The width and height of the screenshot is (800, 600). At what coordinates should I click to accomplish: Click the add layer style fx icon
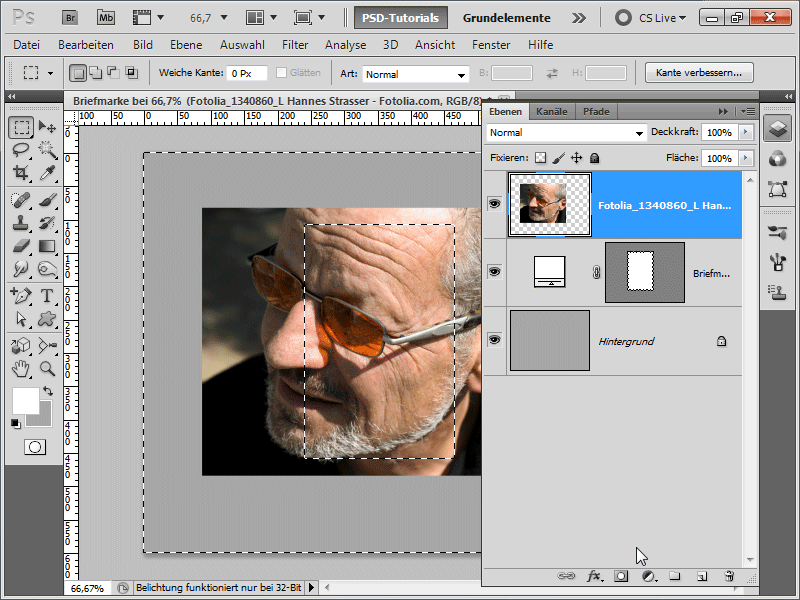[x=594, y=577]
